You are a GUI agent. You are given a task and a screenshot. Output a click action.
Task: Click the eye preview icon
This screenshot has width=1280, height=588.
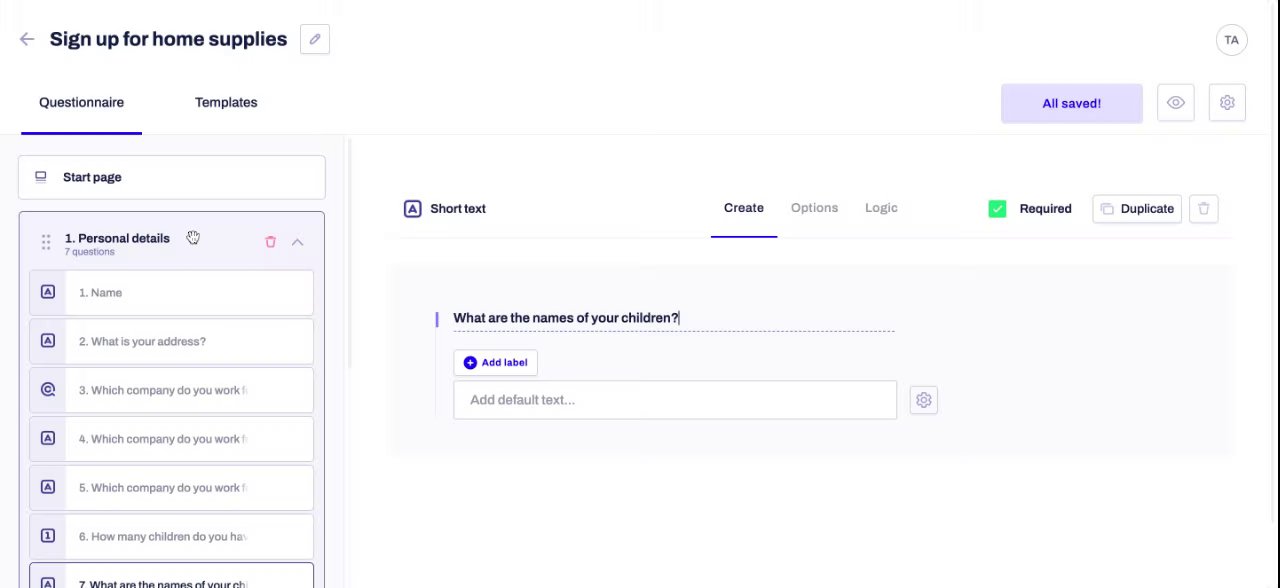[1176, 103]
